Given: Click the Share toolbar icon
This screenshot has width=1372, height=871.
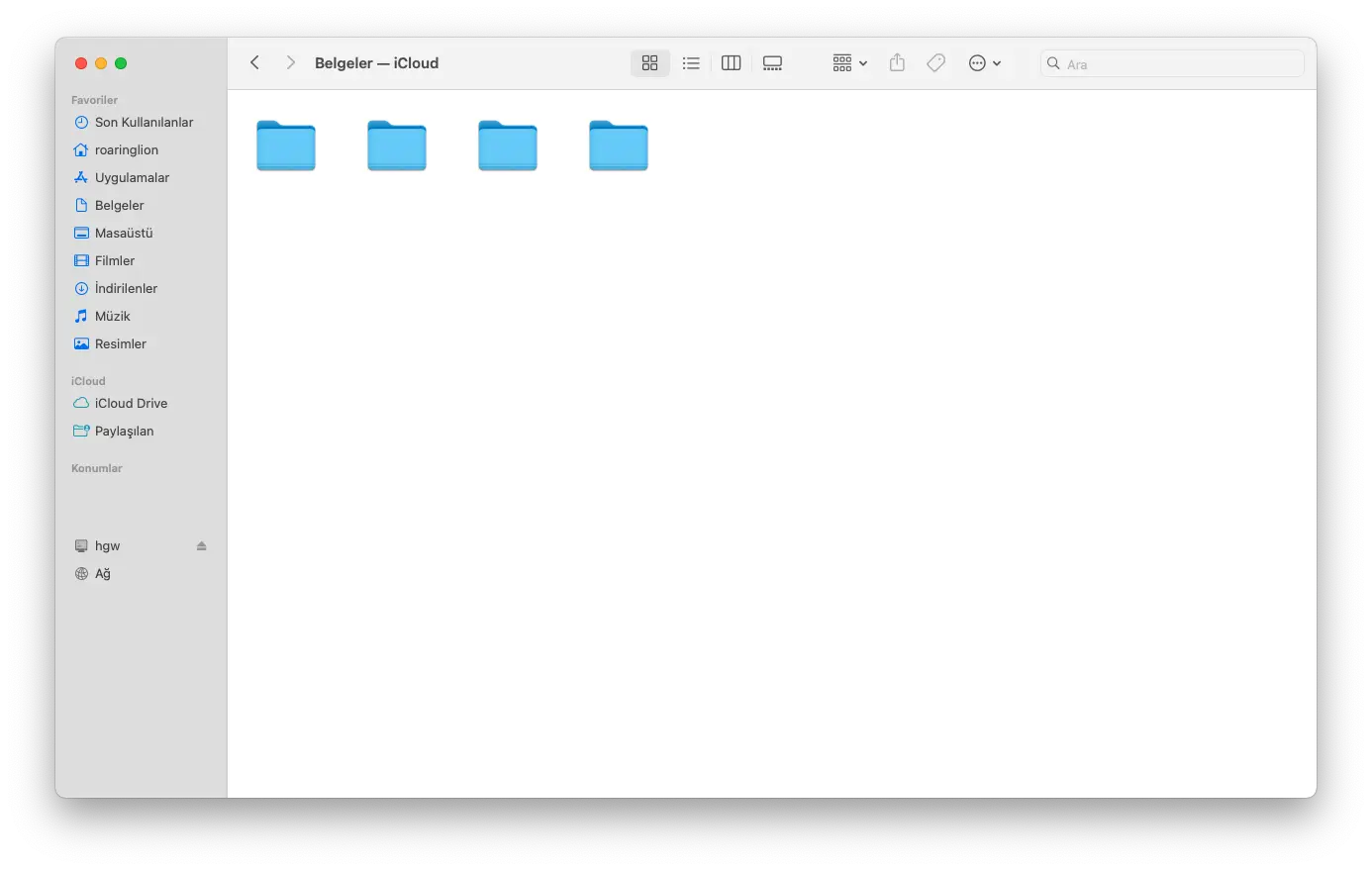Looking at the screenshot, I should [897, 63].
